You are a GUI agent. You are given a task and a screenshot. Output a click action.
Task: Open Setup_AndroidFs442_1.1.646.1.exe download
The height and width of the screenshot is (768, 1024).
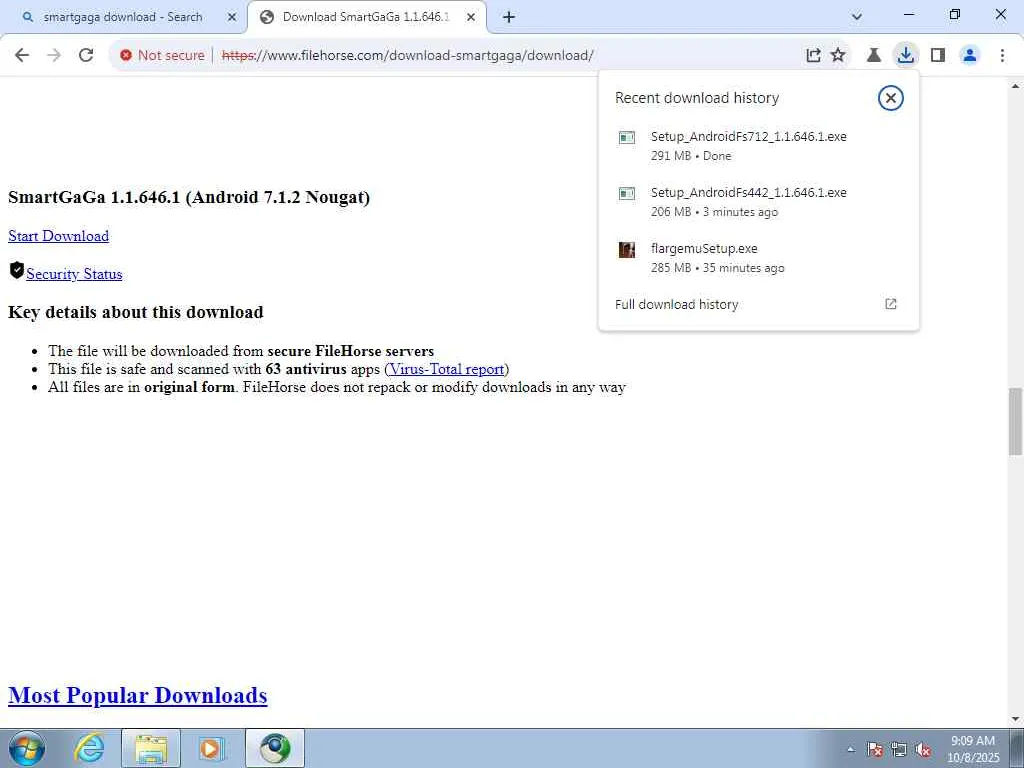(x=758, y=202)
